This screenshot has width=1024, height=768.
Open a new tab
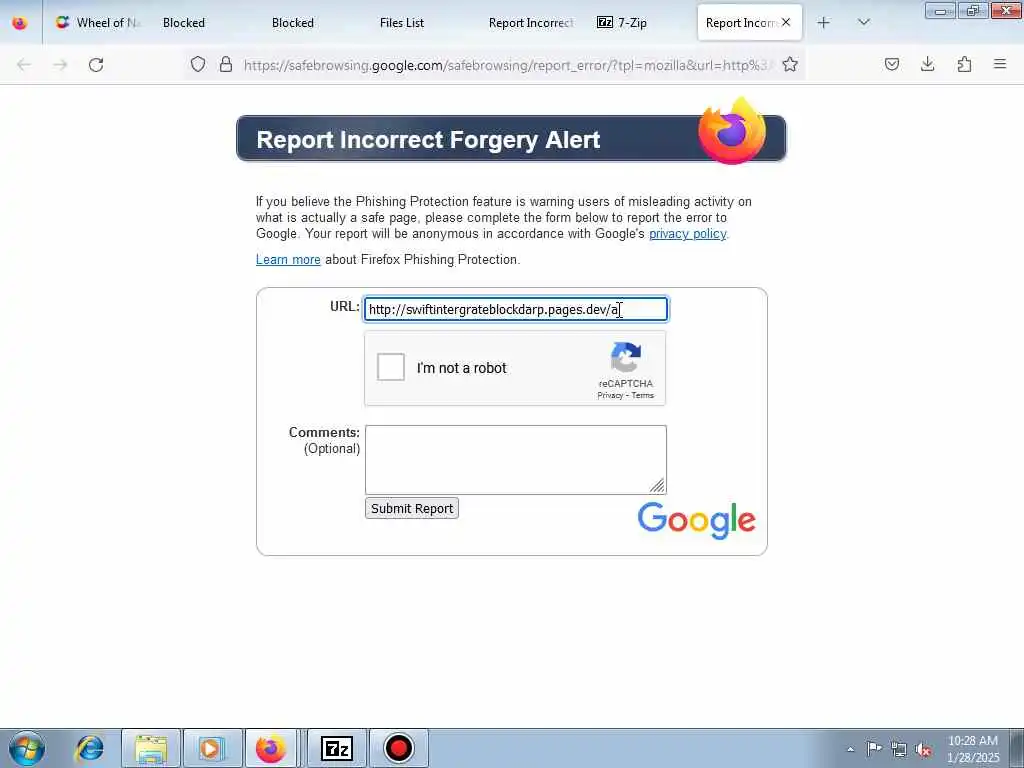(x=824, y=22)
